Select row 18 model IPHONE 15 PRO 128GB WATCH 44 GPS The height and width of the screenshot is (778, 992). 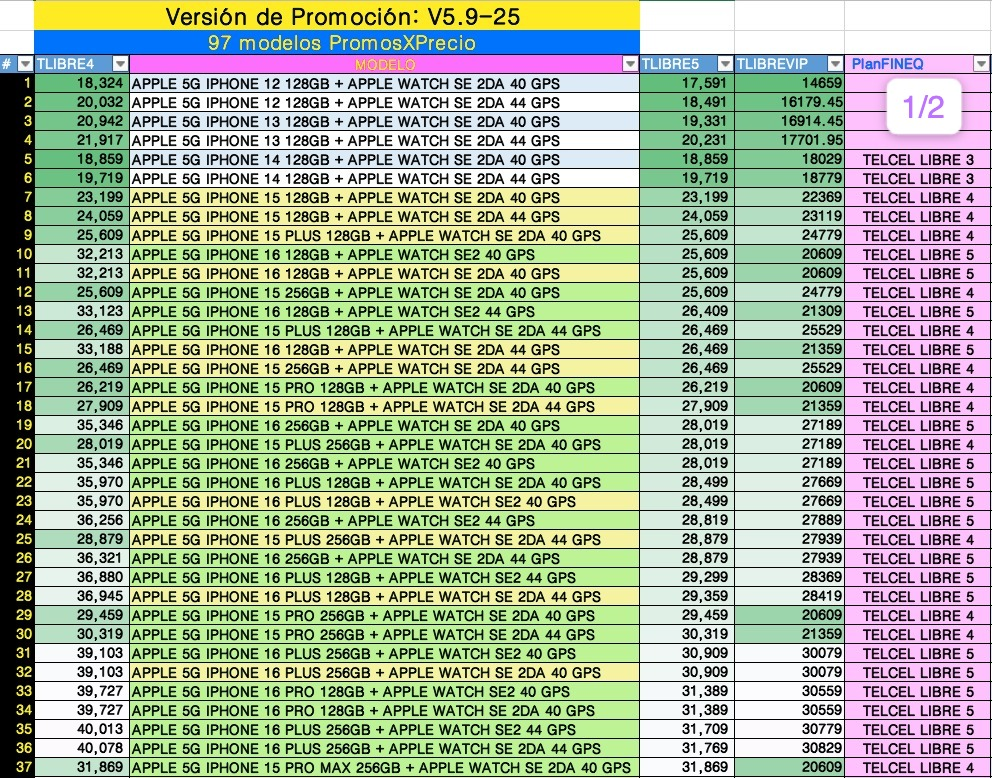385,406
